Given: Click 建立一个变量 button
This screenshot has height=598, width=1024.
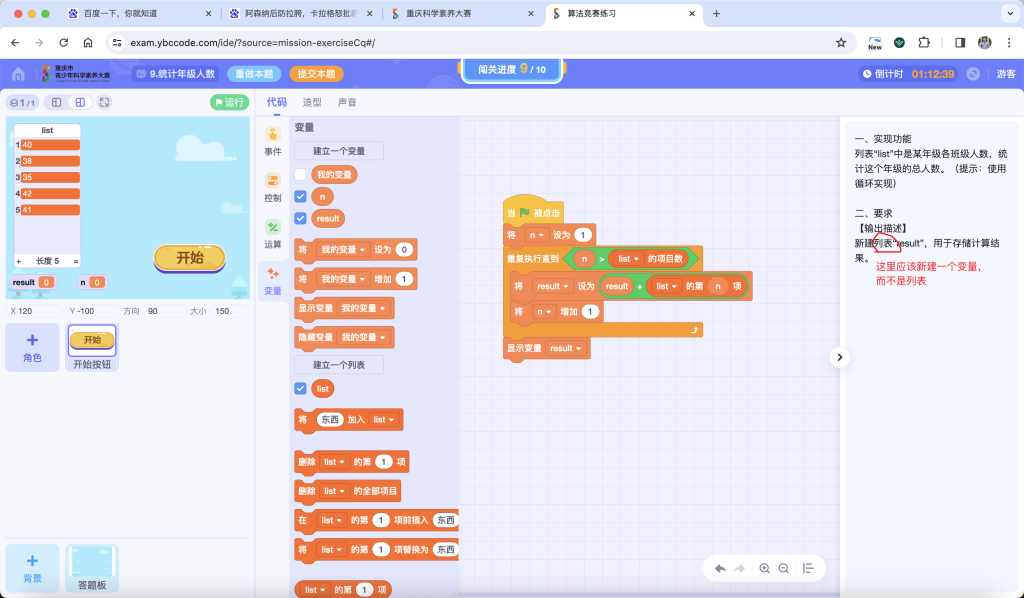Looking at the screenshot, I should point(339,151).
